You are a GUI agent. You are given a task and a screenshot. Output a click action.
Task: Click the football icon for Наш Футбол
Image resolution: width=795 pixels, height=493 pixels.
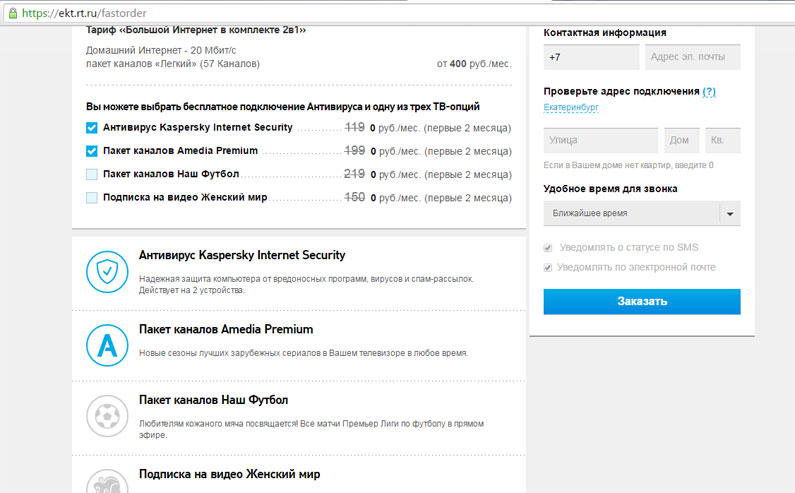[104, 414]
